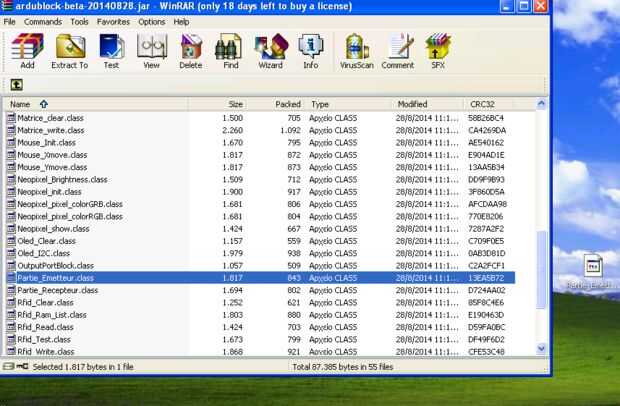Image resolution: width=620 pixels, height=406 pixels.
Task: Click the WinRAR title bar icon
Action: click(7, 6)
